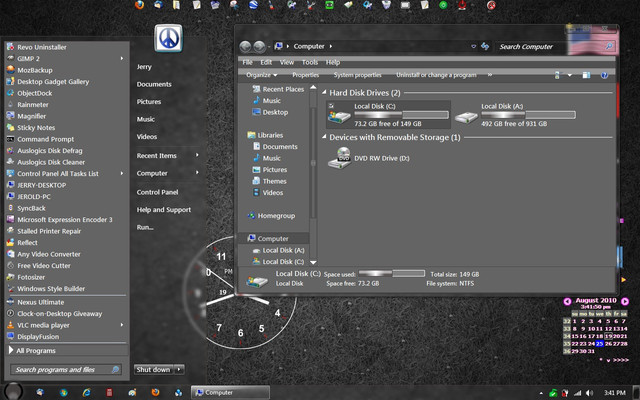The width and height of the screenshot is (640, 400).
Task: Expand Control Panel All Tasks List arrow
Action: 122,173
